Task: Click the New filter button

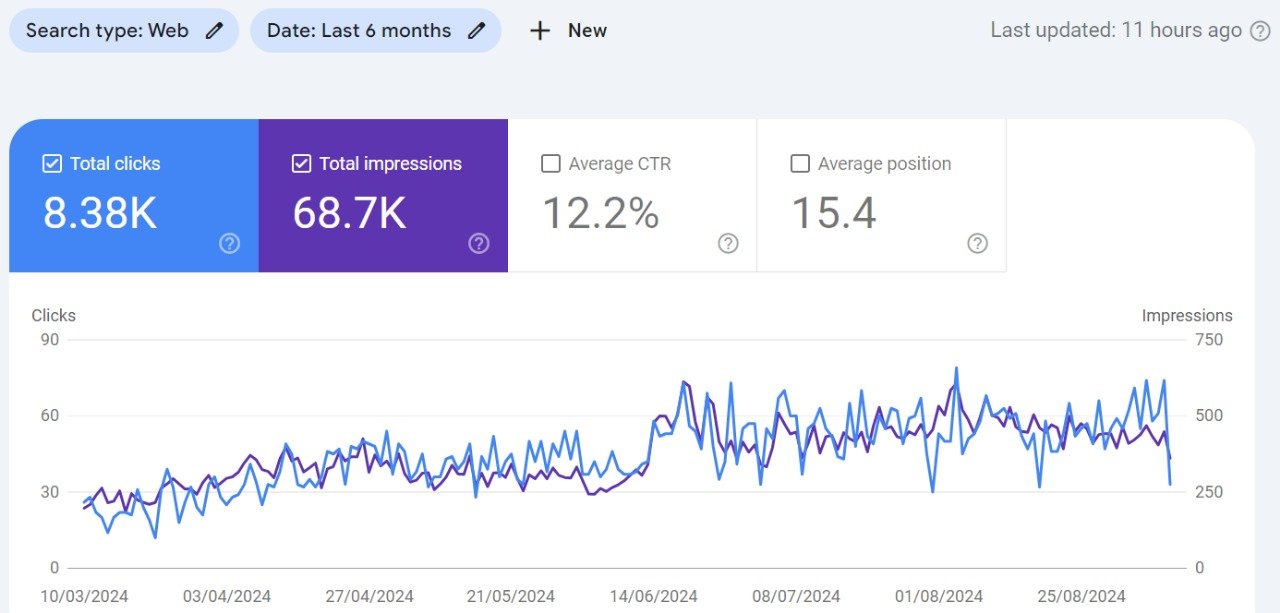Action: [568, 31]
